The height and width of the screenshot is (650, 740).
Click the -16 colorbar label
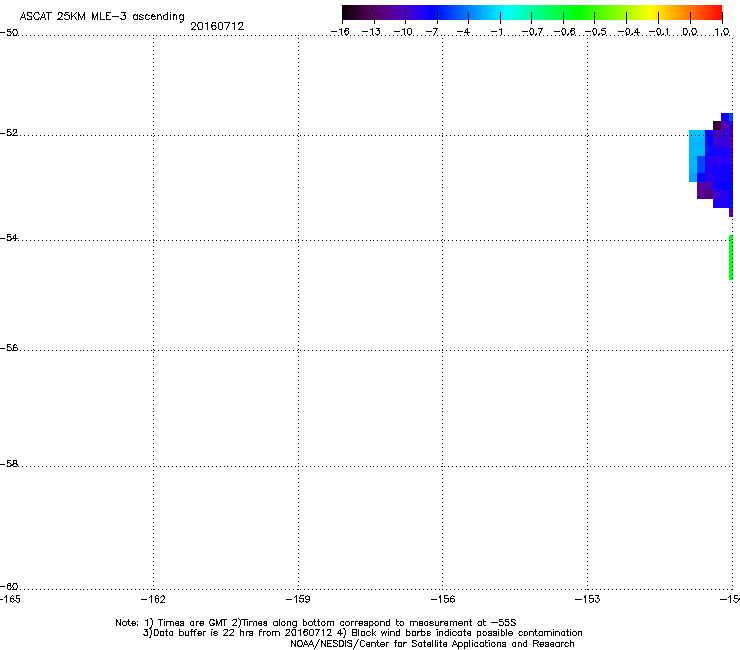pos(340,32)
